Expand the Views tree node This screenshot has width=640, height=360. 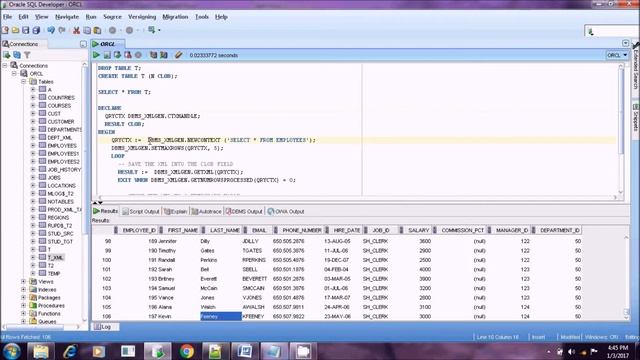[x=24, y=282]
